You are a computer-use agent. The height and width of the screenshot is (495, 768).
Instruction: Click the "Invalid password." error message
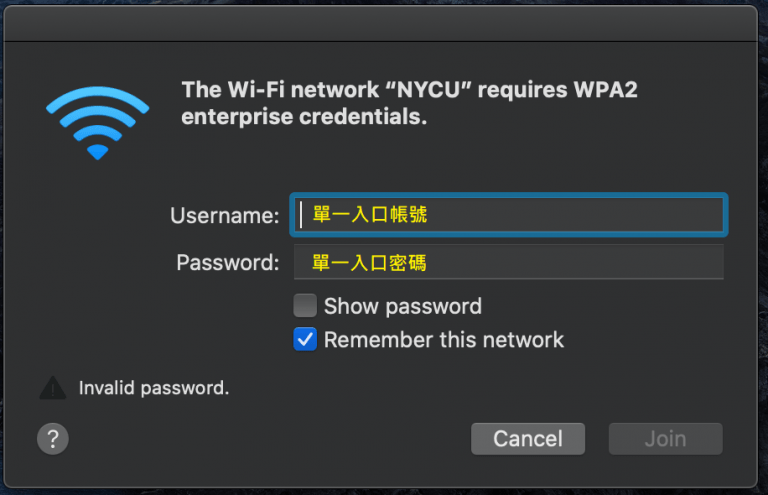(154, 388)
